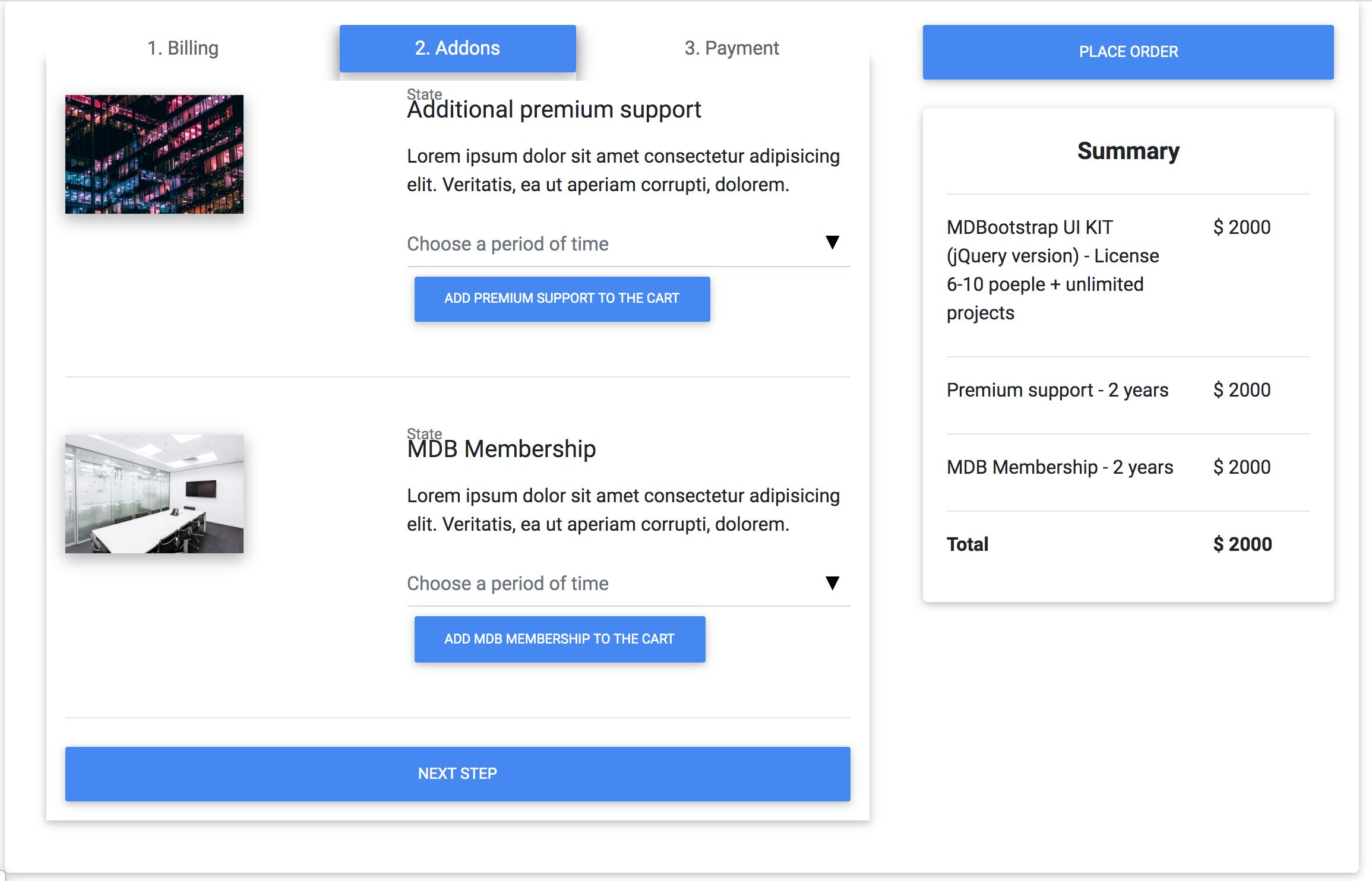This screenshot has height=881, width=1372.
Task: Click the MDB Membership heading
Action: tap(501, 449)
